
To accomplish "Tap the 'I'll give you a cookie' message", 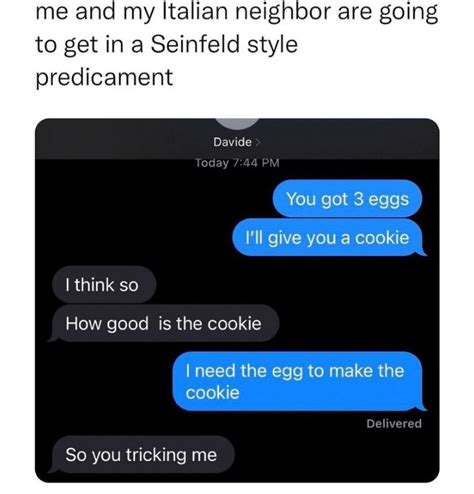I will (327, 238).
